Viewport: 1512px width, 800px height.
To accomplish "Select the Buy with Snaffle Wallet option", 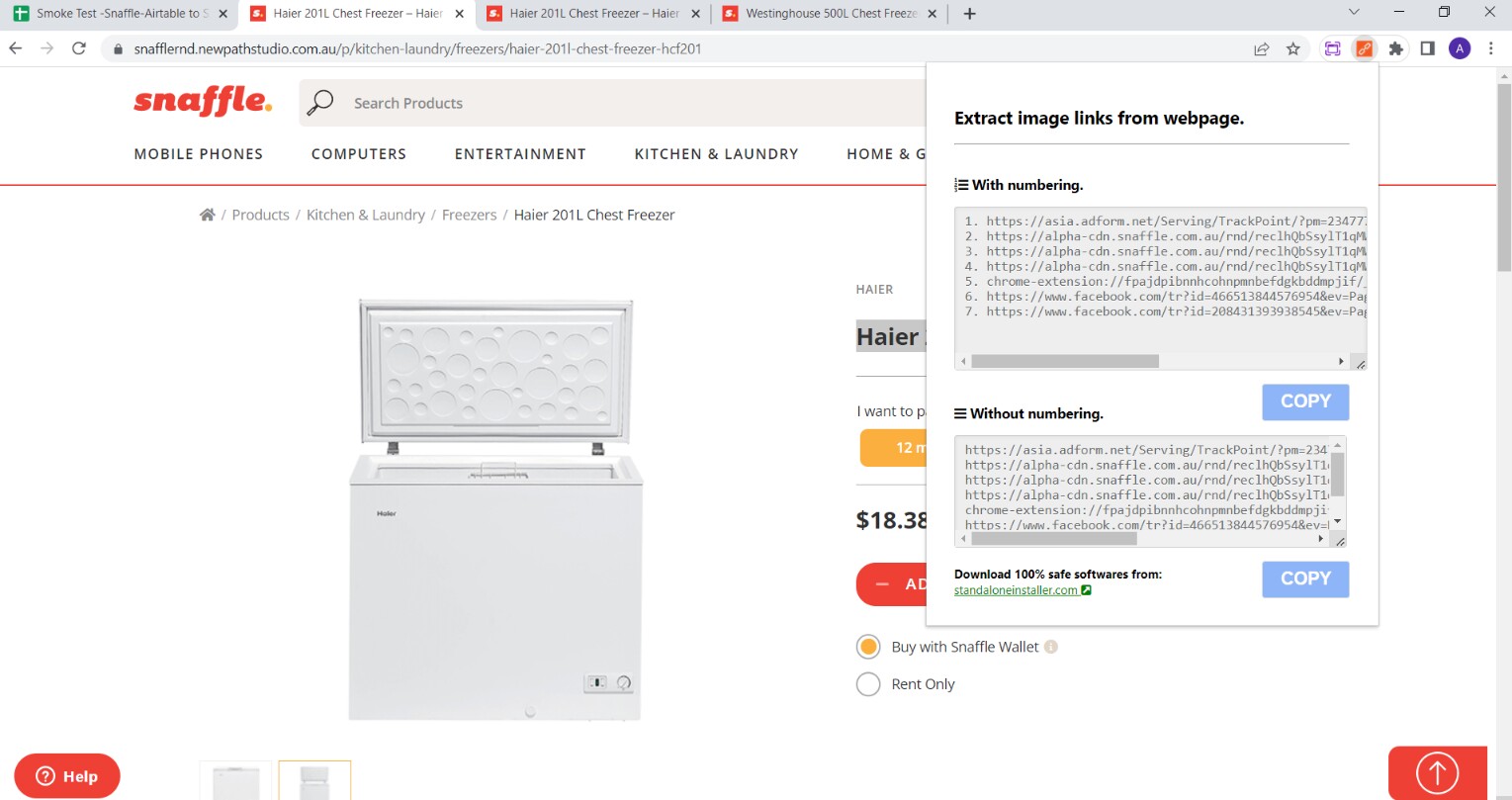I will coord(868,647).
